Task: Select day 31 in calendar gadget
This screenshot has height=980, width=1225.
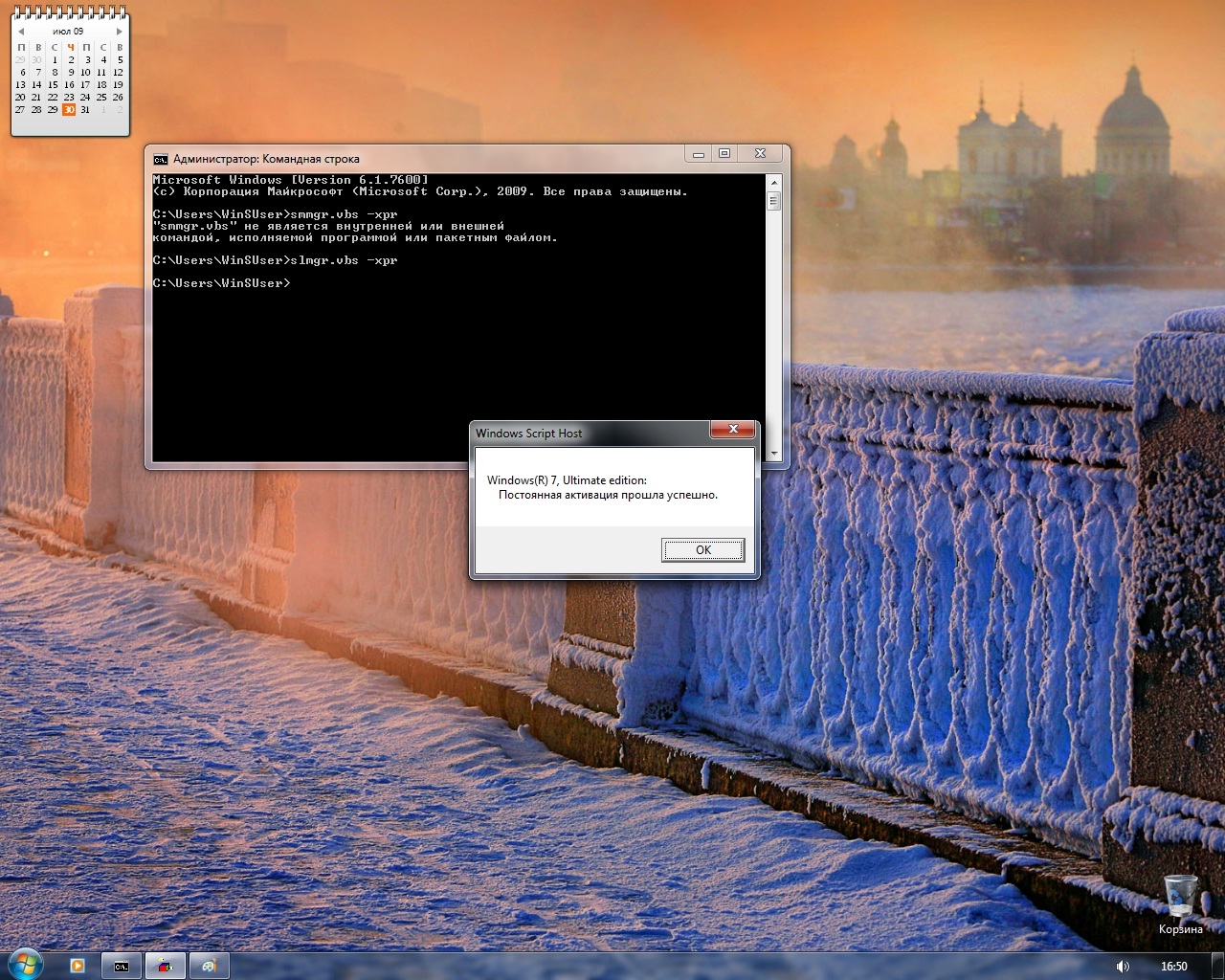Action: click(x=85, y=109)
